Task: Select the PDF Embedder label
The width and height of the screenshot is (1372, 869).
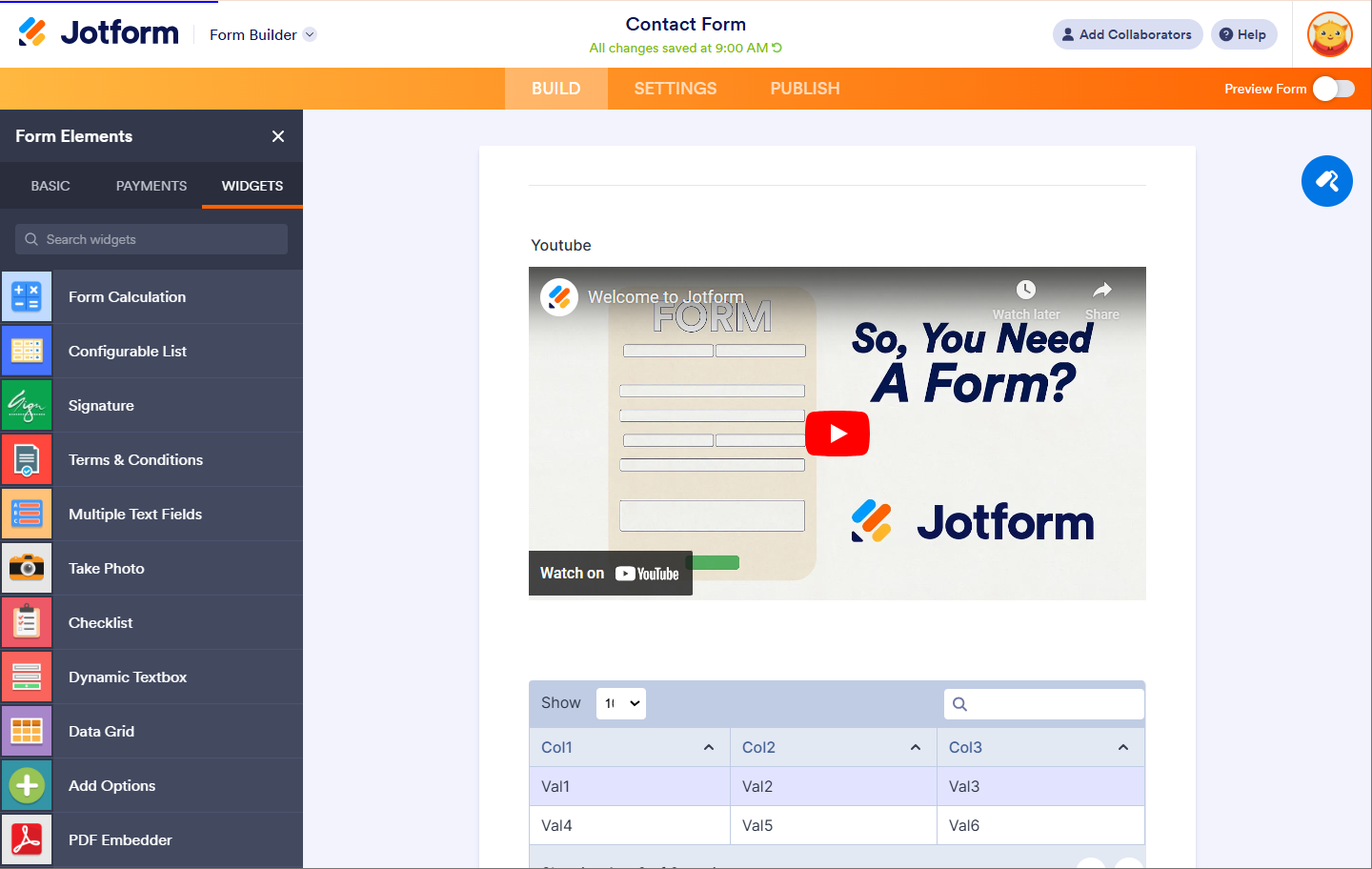Action: point(121,839)
